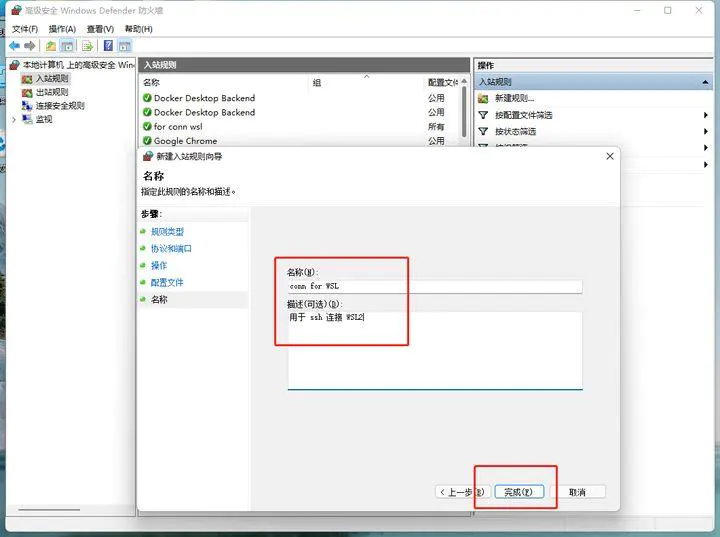Click the 名称 text field containing conn for WSL

point(434,287)
